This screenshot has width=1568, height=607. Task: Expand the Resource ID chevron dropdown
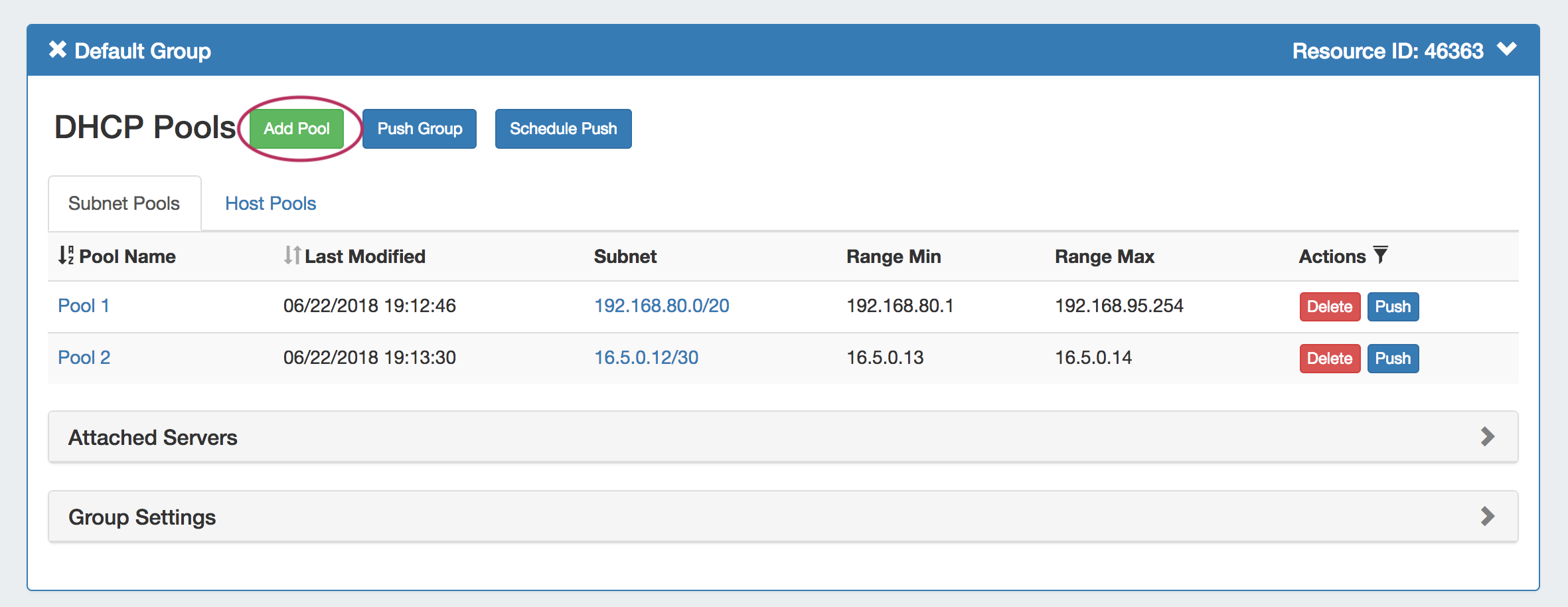(x=1507, y=50)
